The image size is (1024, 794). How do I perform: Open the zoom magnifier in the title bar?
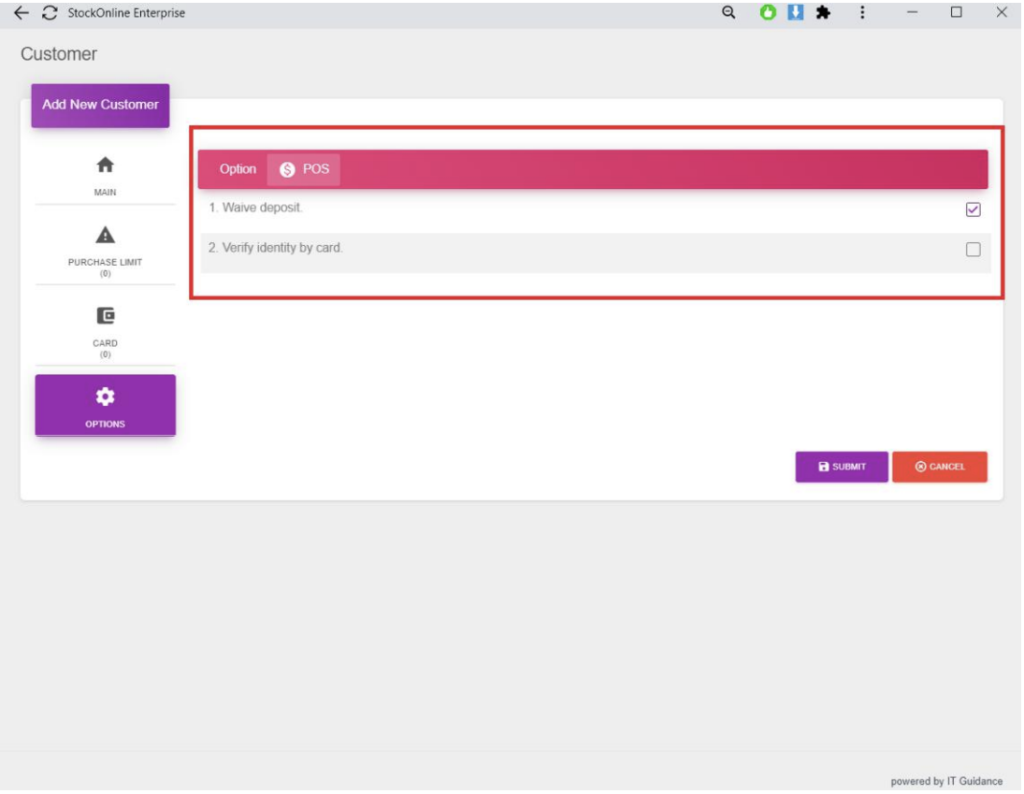click(729, 13)
